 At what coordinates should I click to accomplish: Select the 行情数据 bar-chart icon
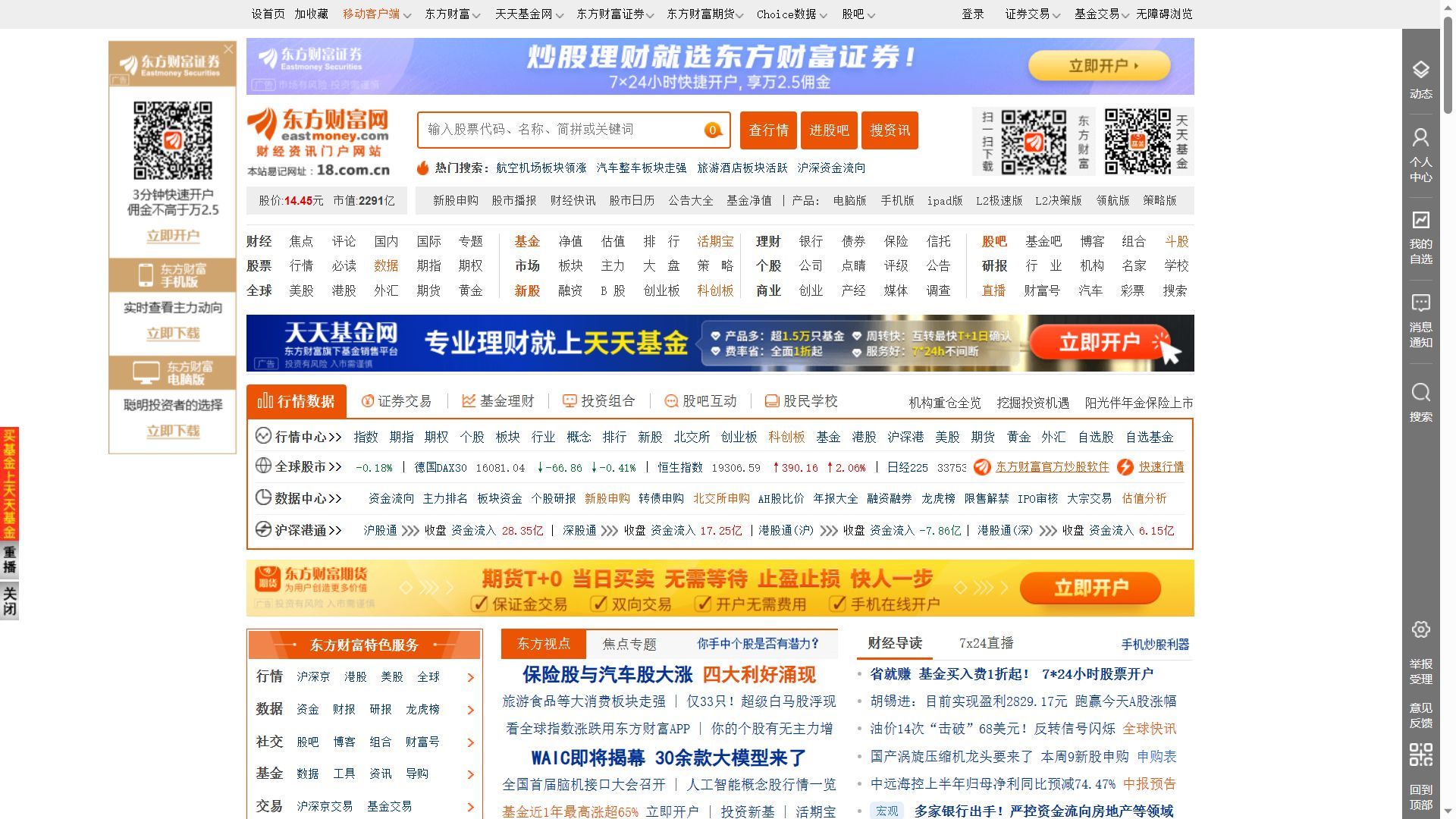(x=267, y=401)
